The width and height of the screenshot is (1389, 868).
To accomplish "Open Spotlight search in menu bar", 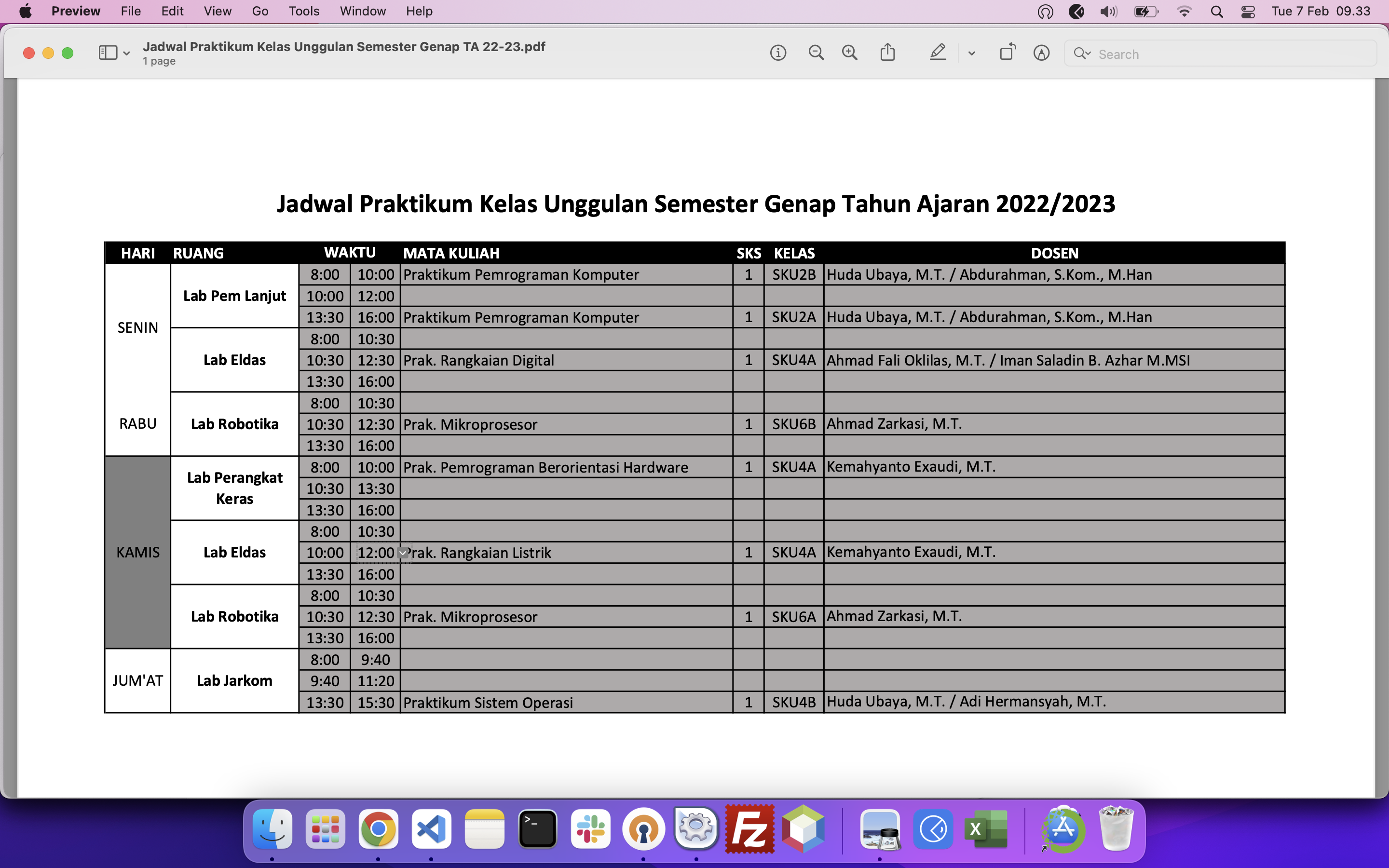I will click(1216, 12).
